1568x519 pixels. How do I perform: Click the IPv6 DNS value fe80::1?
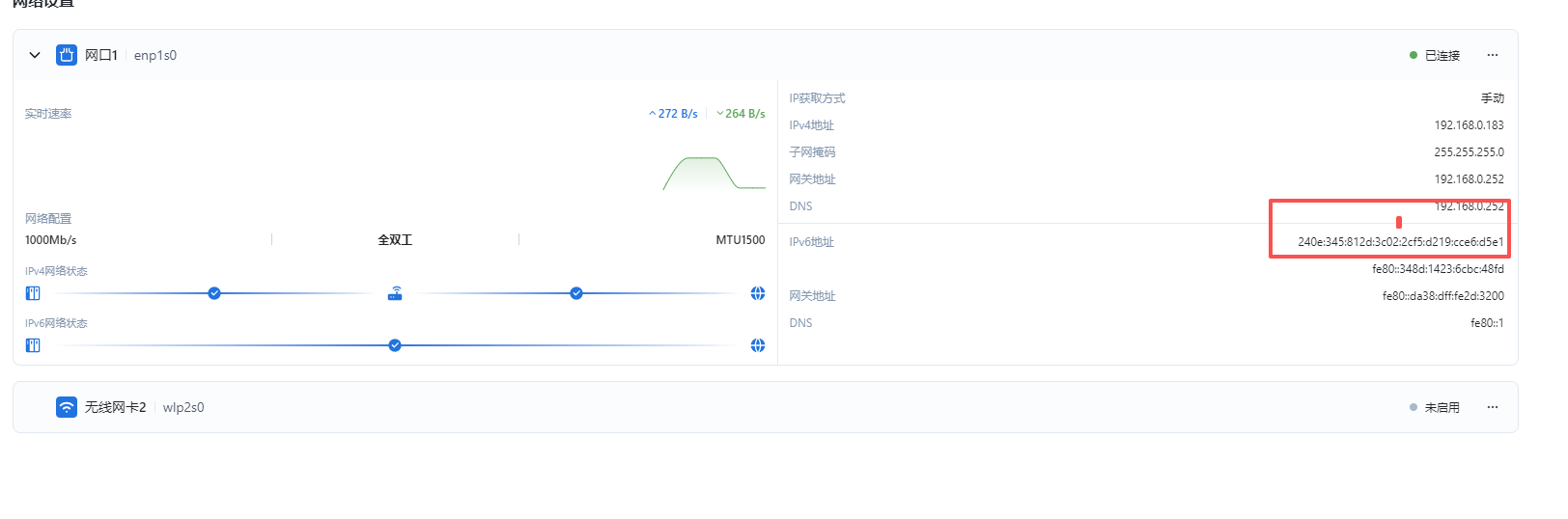point(1487,323)
